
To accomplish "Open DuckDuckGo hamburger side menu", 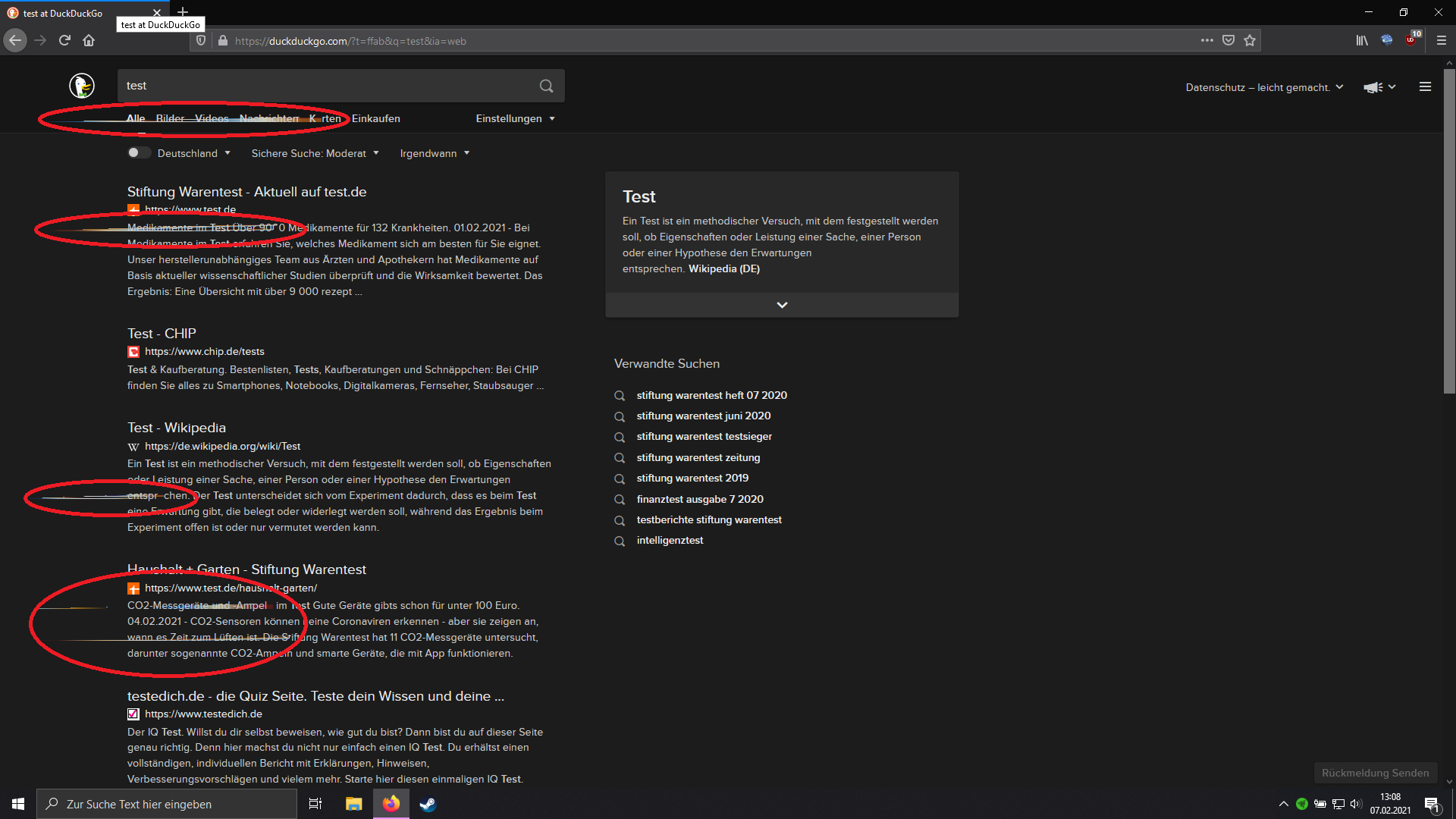I will (1425, 87).
